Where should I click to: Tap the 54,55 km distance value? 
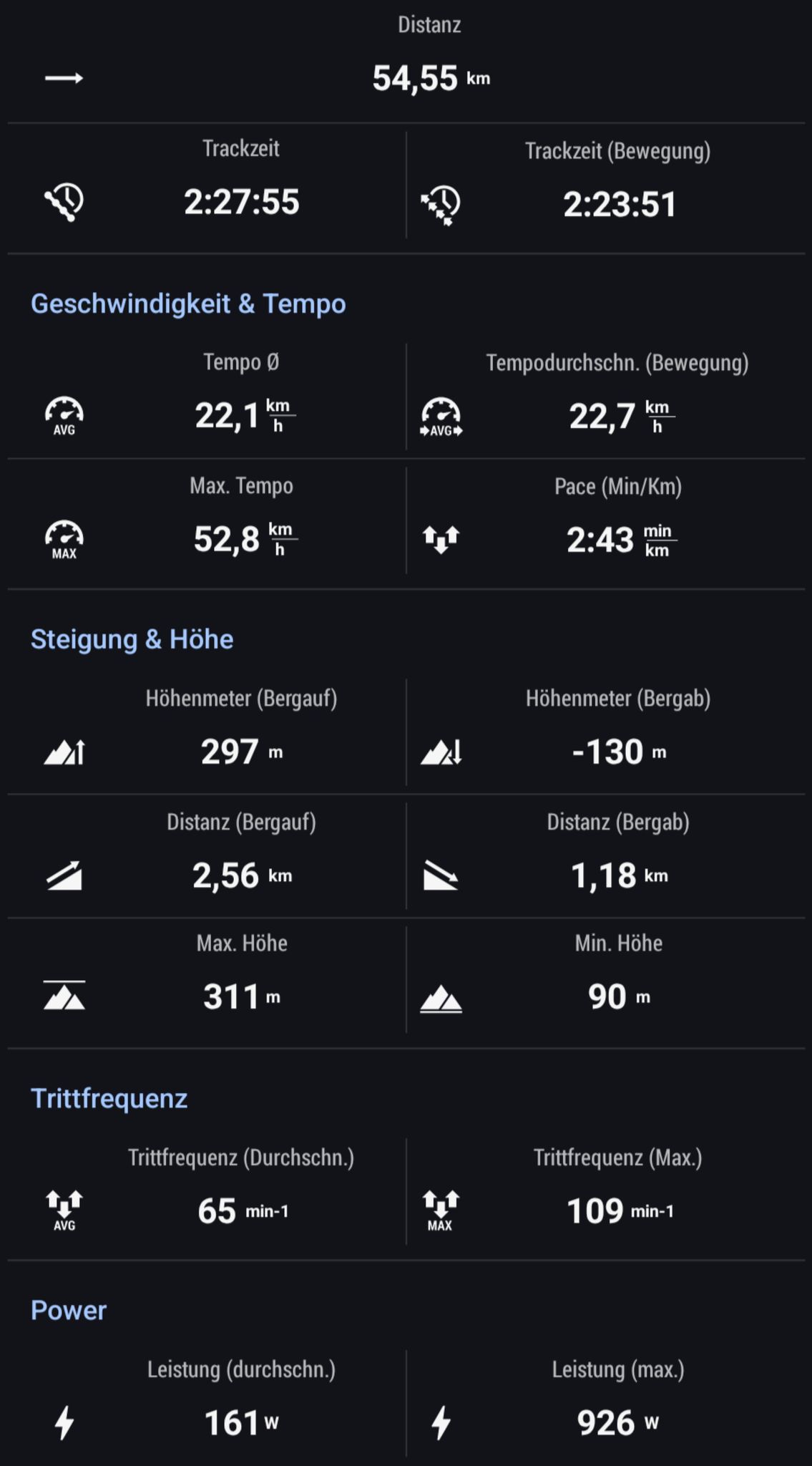tap(431, 78)
